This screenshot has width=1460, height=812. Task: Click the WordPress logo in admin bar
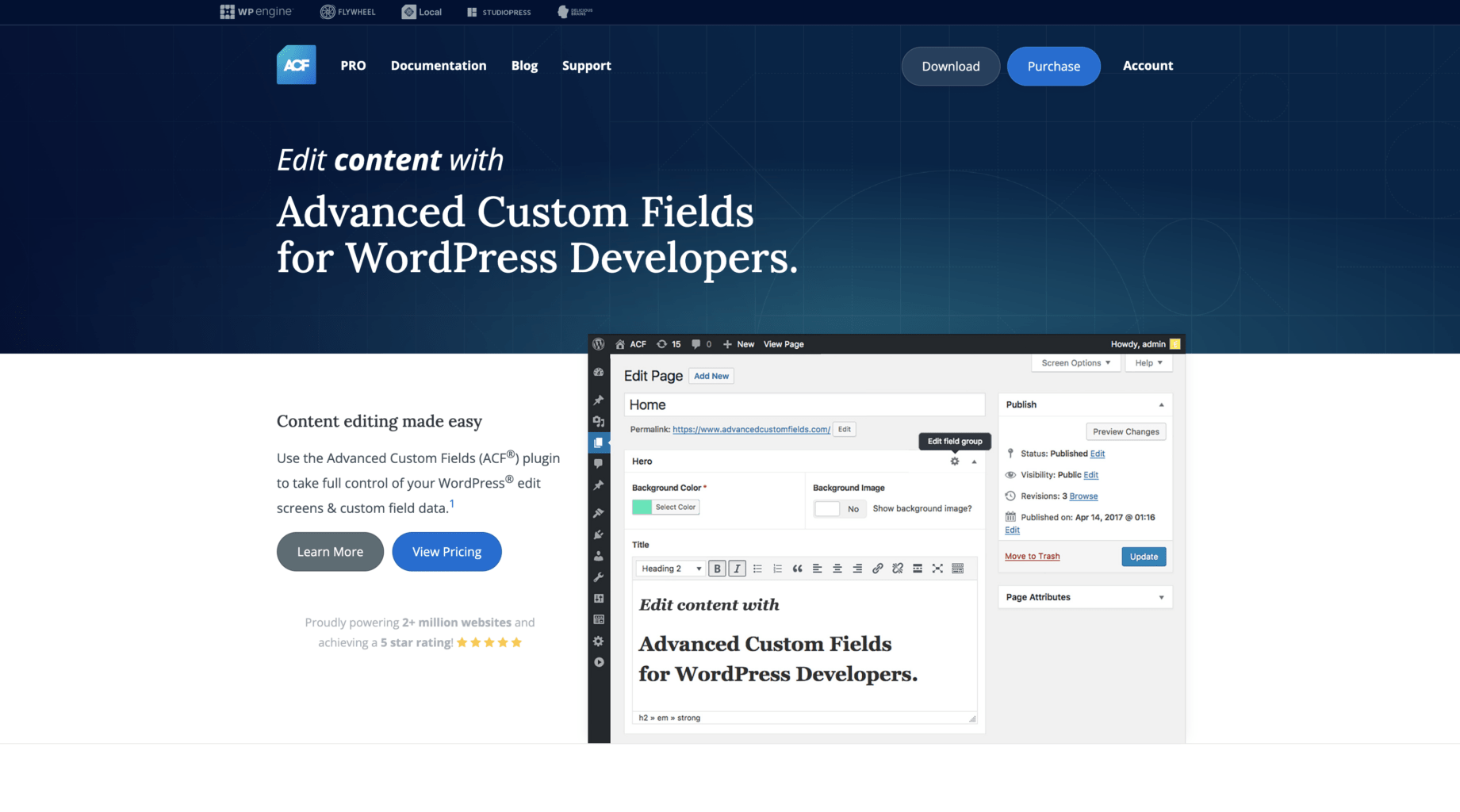[599, 344]
